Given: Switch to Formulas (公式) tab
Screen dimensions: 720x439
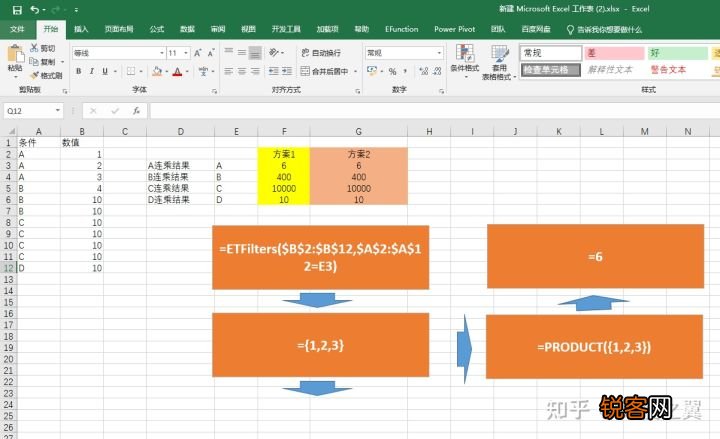Looking at the screenshot, I should (x=157, y=29).
